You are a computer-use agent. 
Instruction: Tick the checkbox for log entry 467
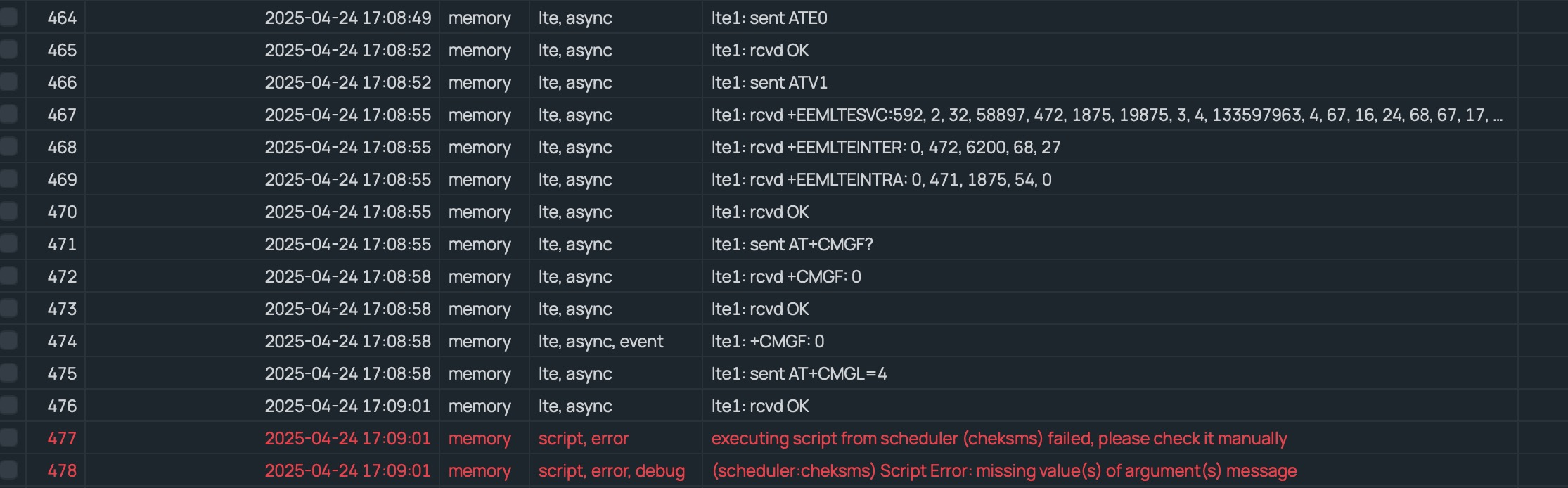(8, 114)
